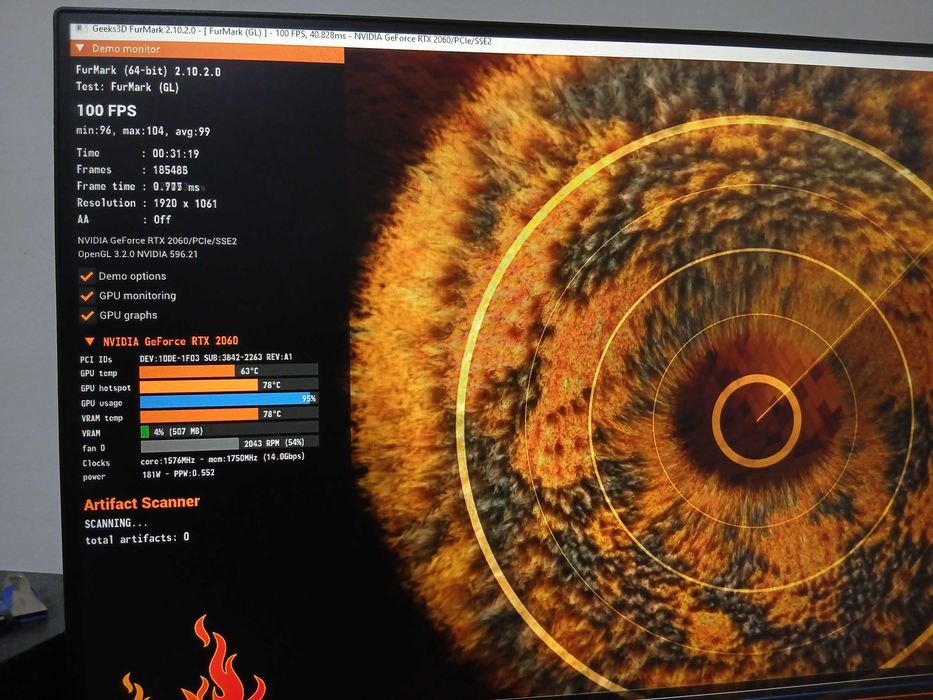Click the Demo monitor header label
The width and height of the screenshot is (933, 700).
tap(126, 49)
